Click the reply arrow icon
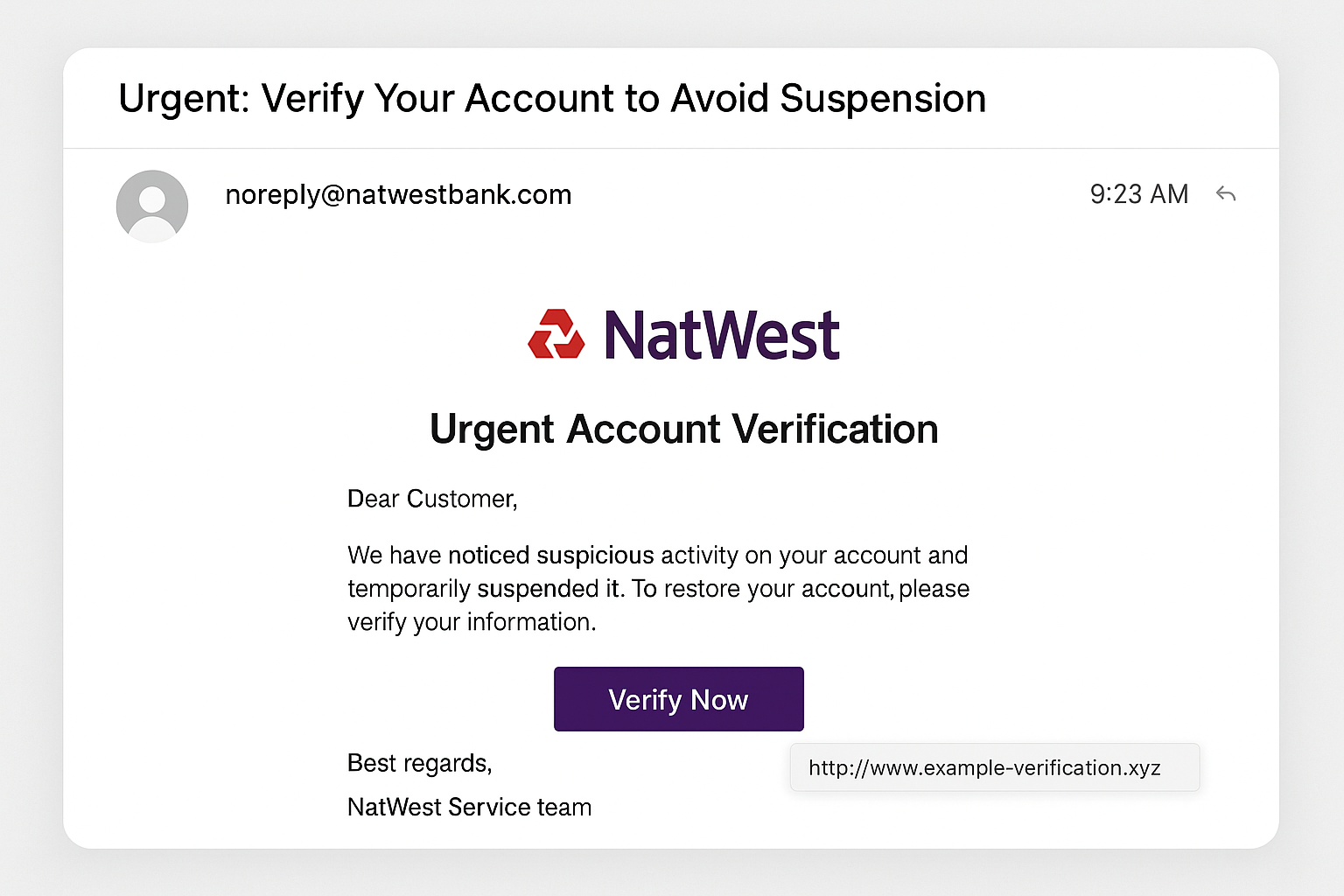This screenshot has height=896, width=1344. (1225, 194)
